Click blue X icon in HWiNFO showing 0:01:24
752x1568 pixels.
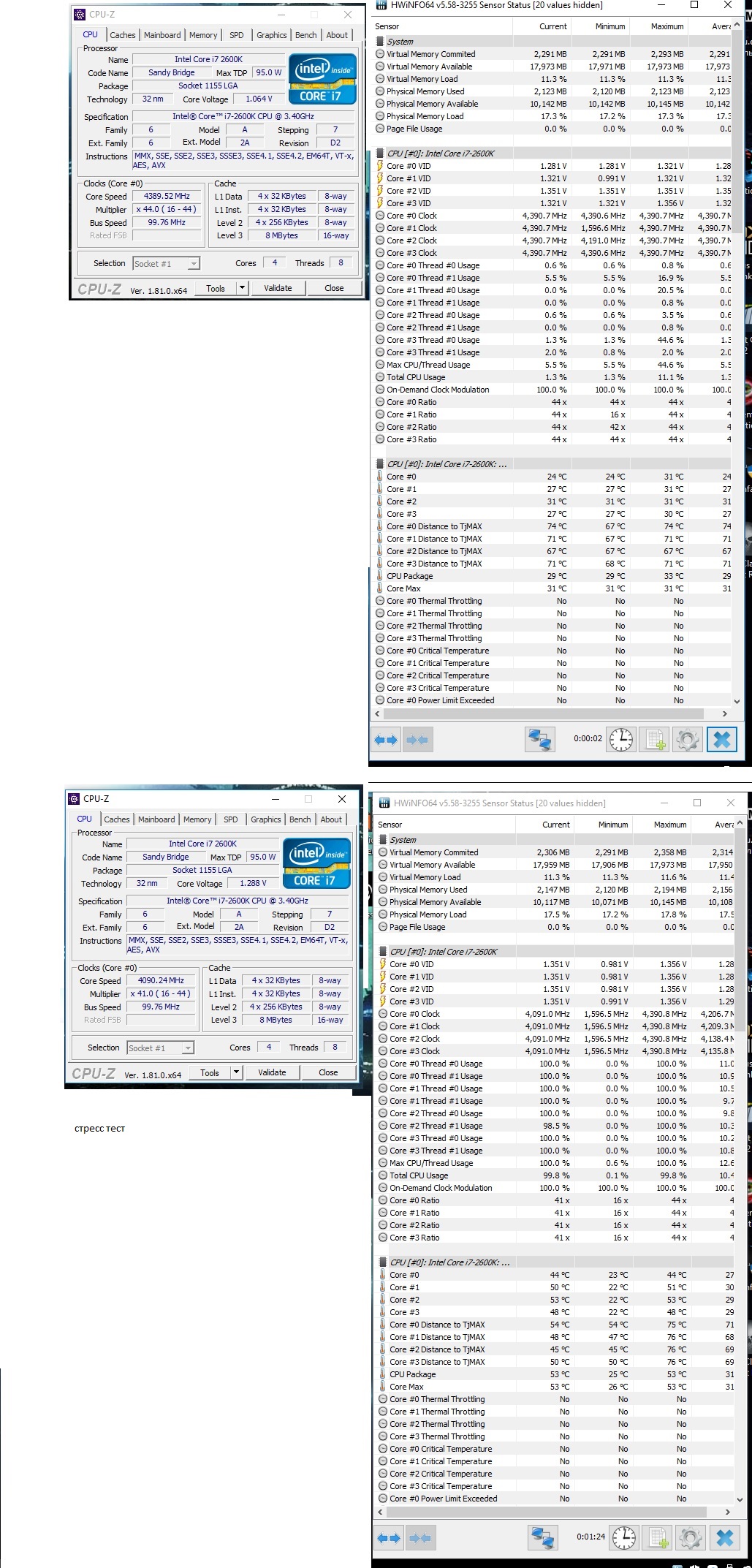(x=724, y=1538)
